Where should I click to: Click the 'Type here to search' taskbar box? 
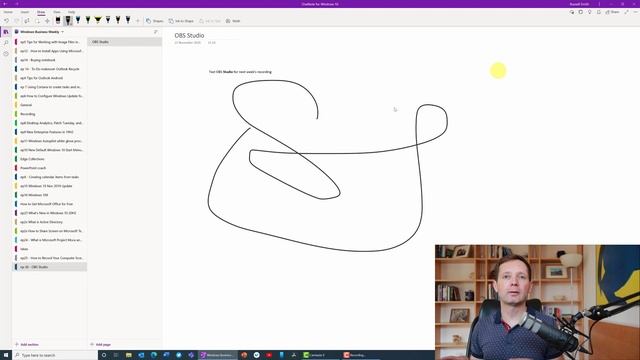[55, 355]
